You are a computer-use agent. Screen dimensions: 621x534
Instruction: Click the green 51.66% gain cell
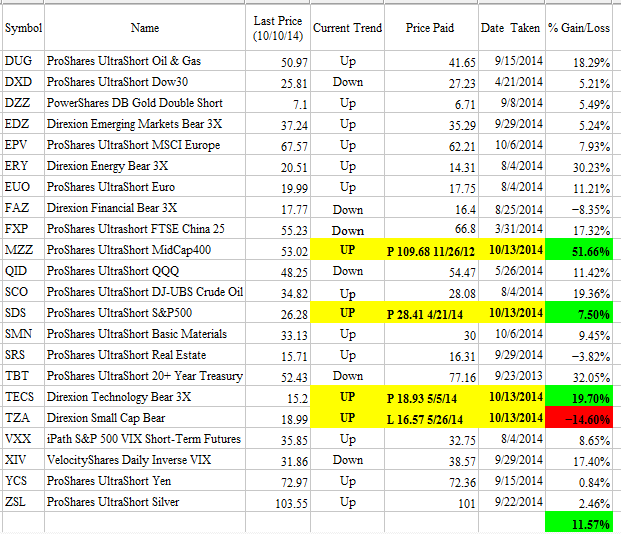[x=579, y=250]
